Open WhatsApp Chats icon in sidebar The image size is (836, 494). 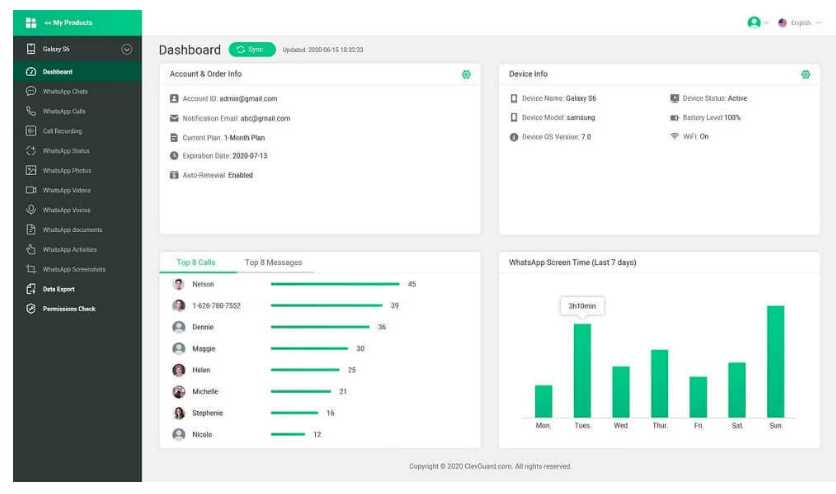click(31, 91)
